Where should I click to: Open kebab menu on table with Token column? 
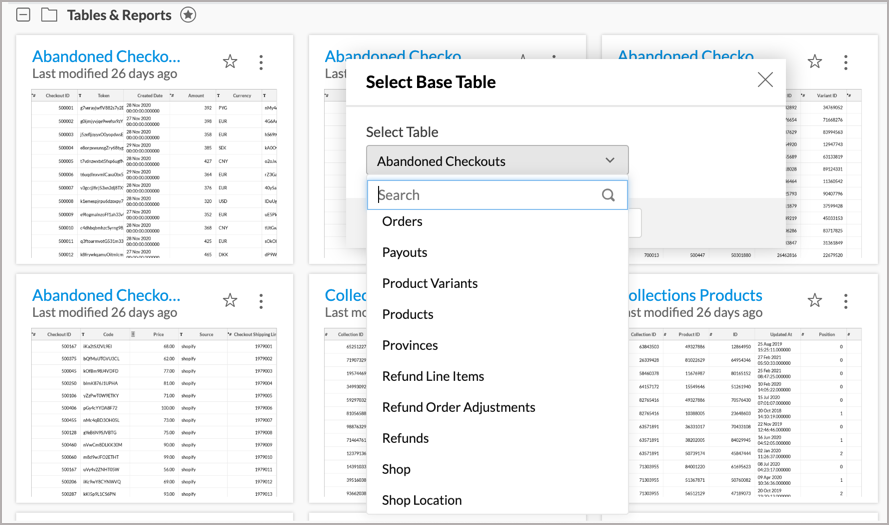pyautogui.click(x=261, y=62)
